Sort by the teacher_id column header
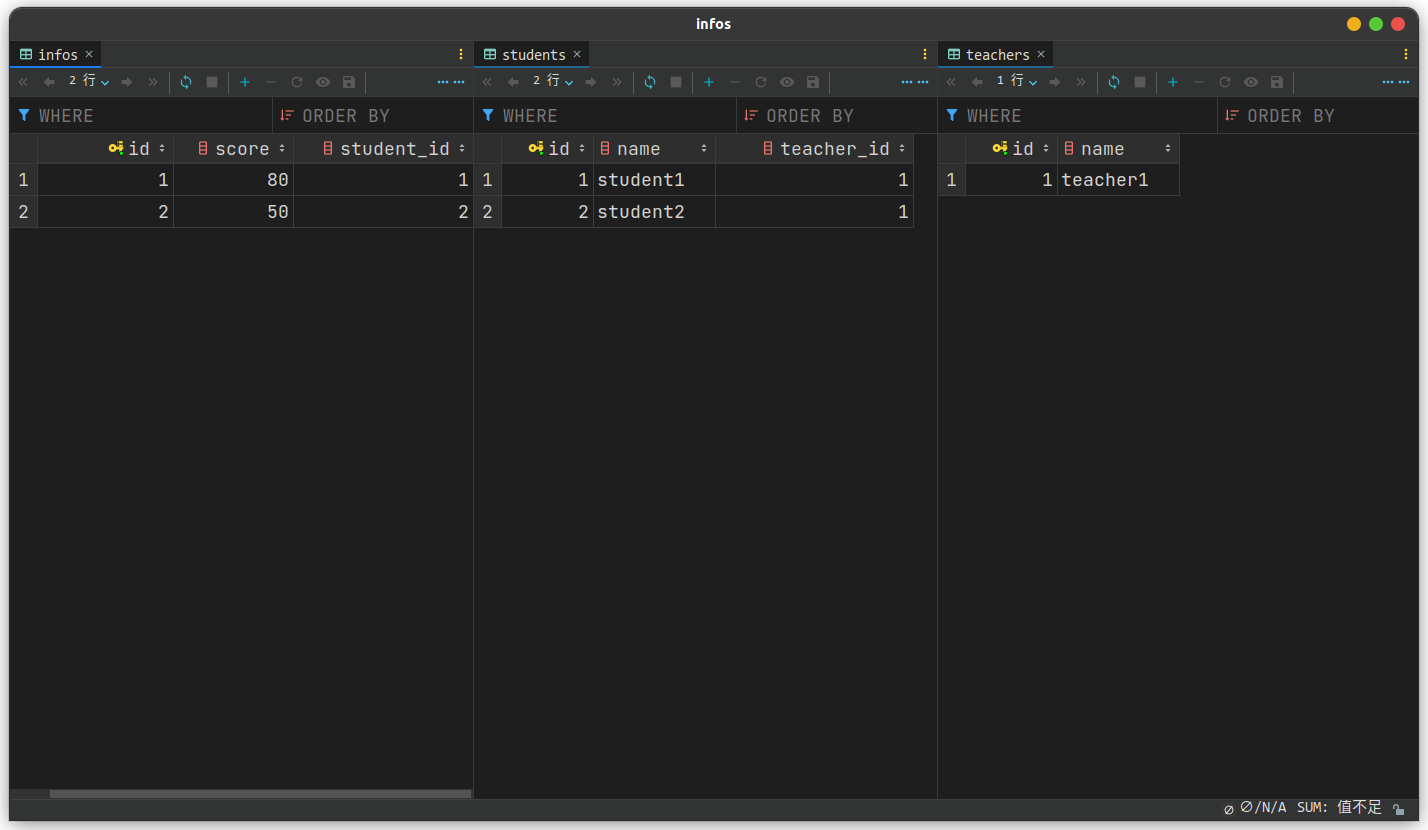 click(815, 149)
